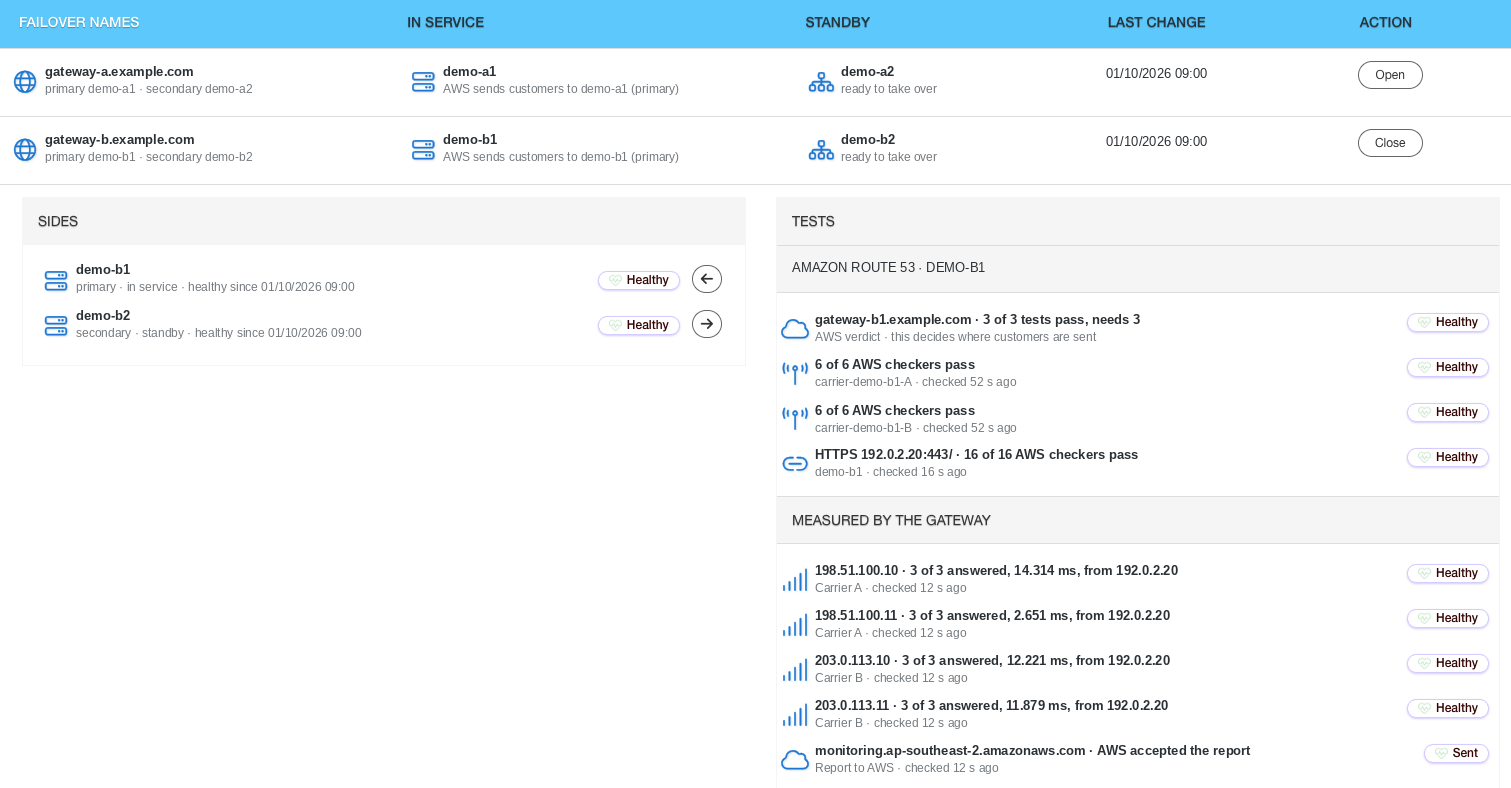Screen dimensions: 1511x788
Task: Select the gateway-a.example.com name text
Action: [119, 72]
